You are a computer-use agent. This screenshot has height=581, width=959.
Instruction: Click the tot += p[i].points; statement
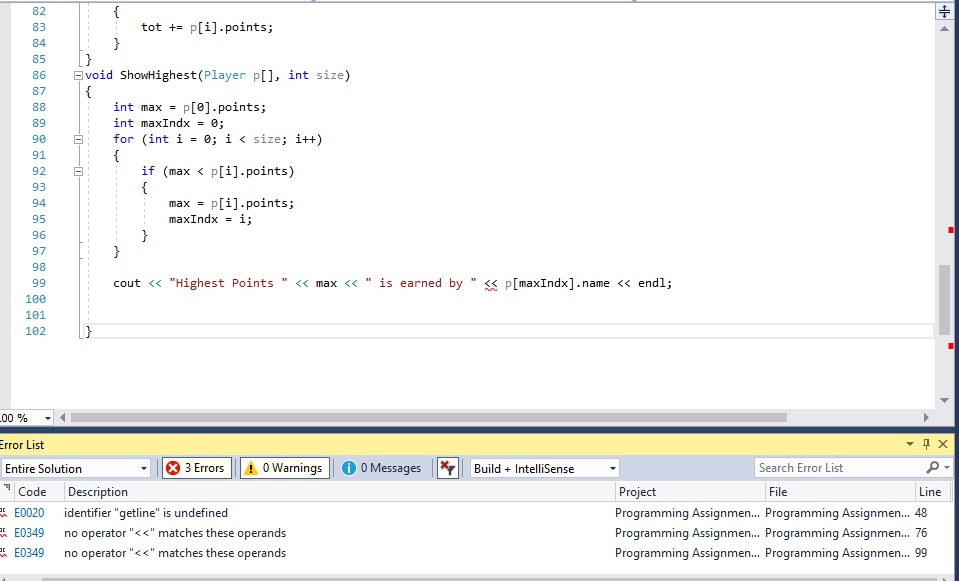pos(207,27)
